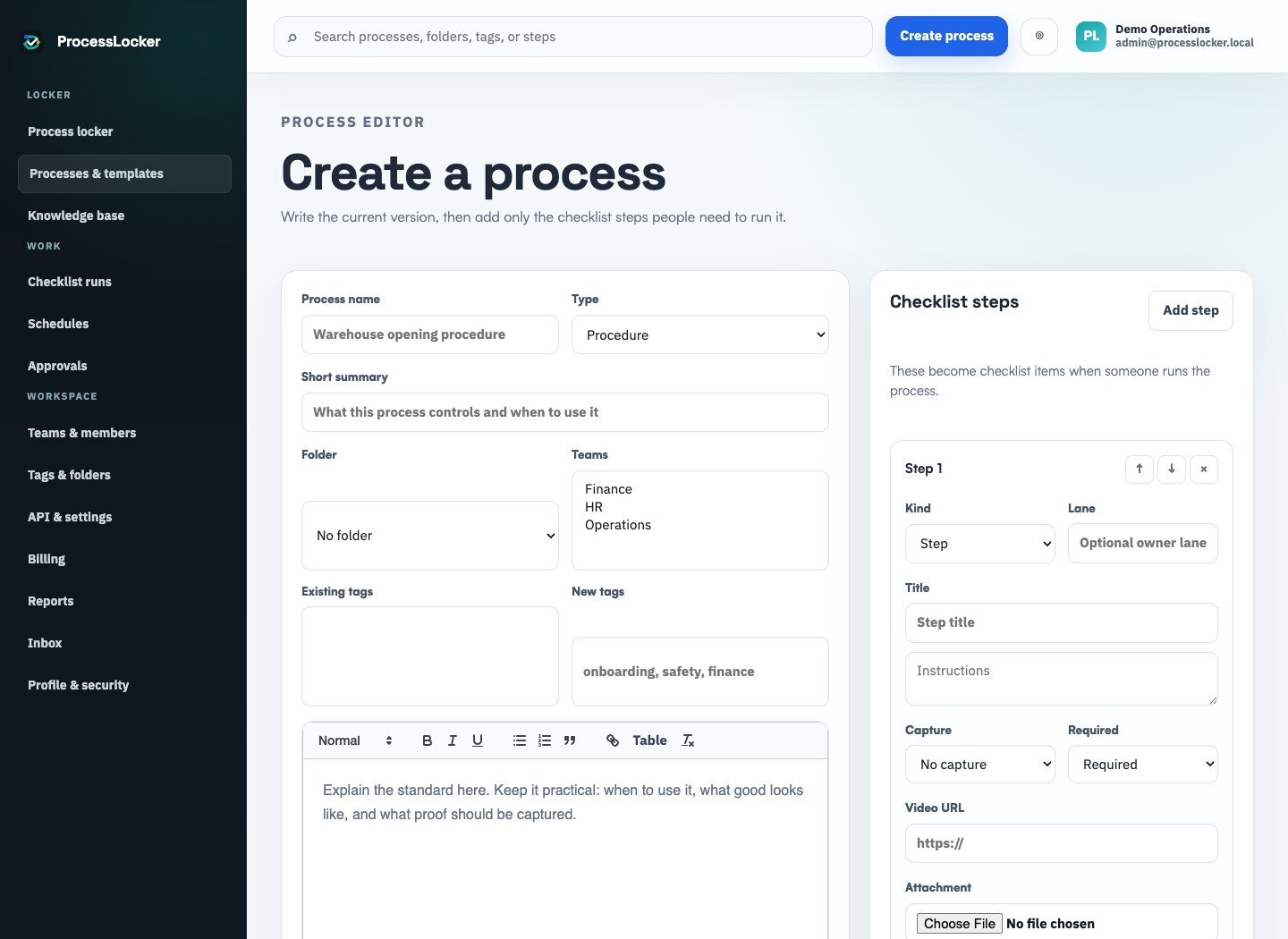
Task: Click Choose File for attachment
Action: coord(960,924)
